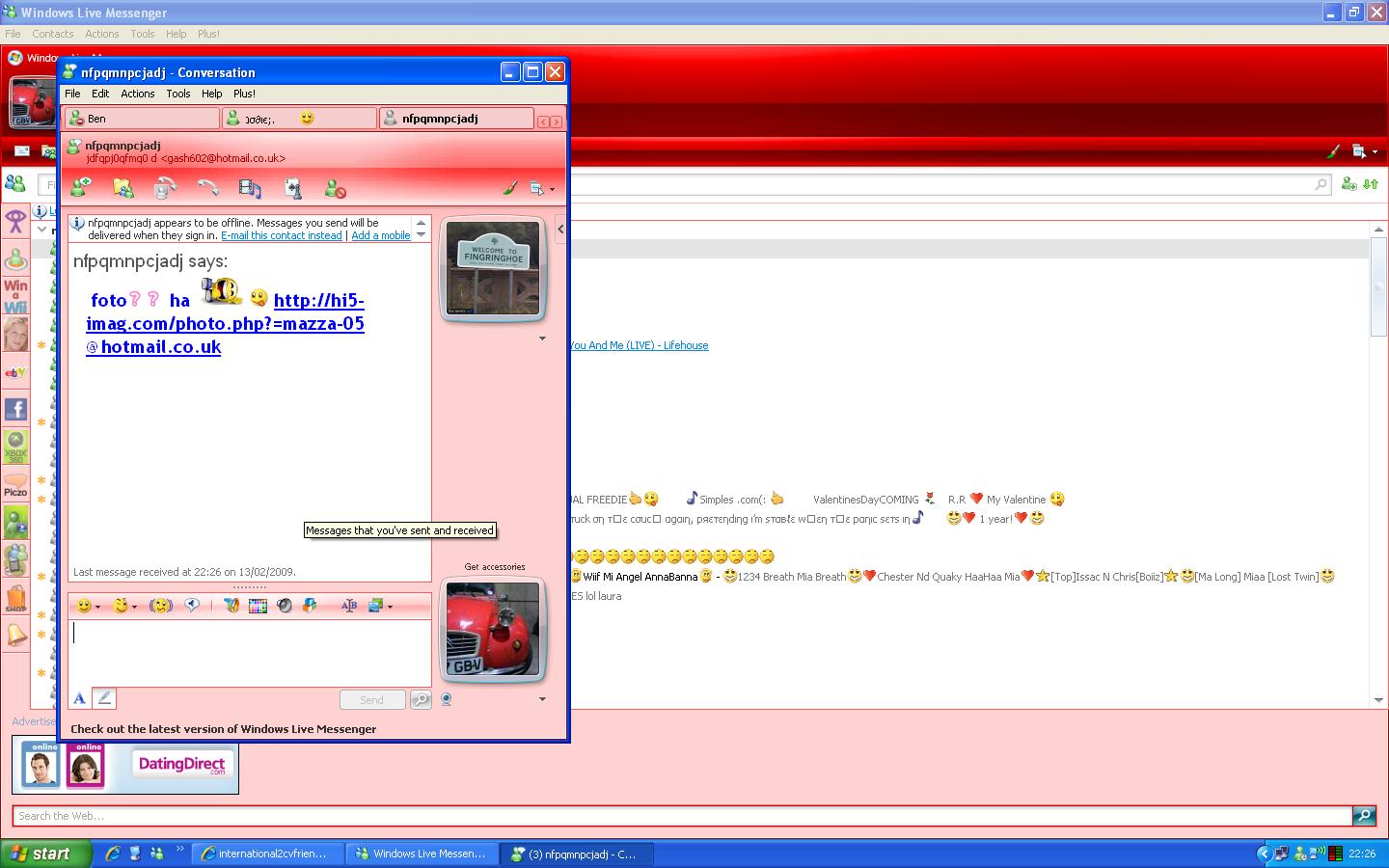Switch to Windows Live Messenger taskbar button
The image size is (1389, 868).
tap(422, 854)
